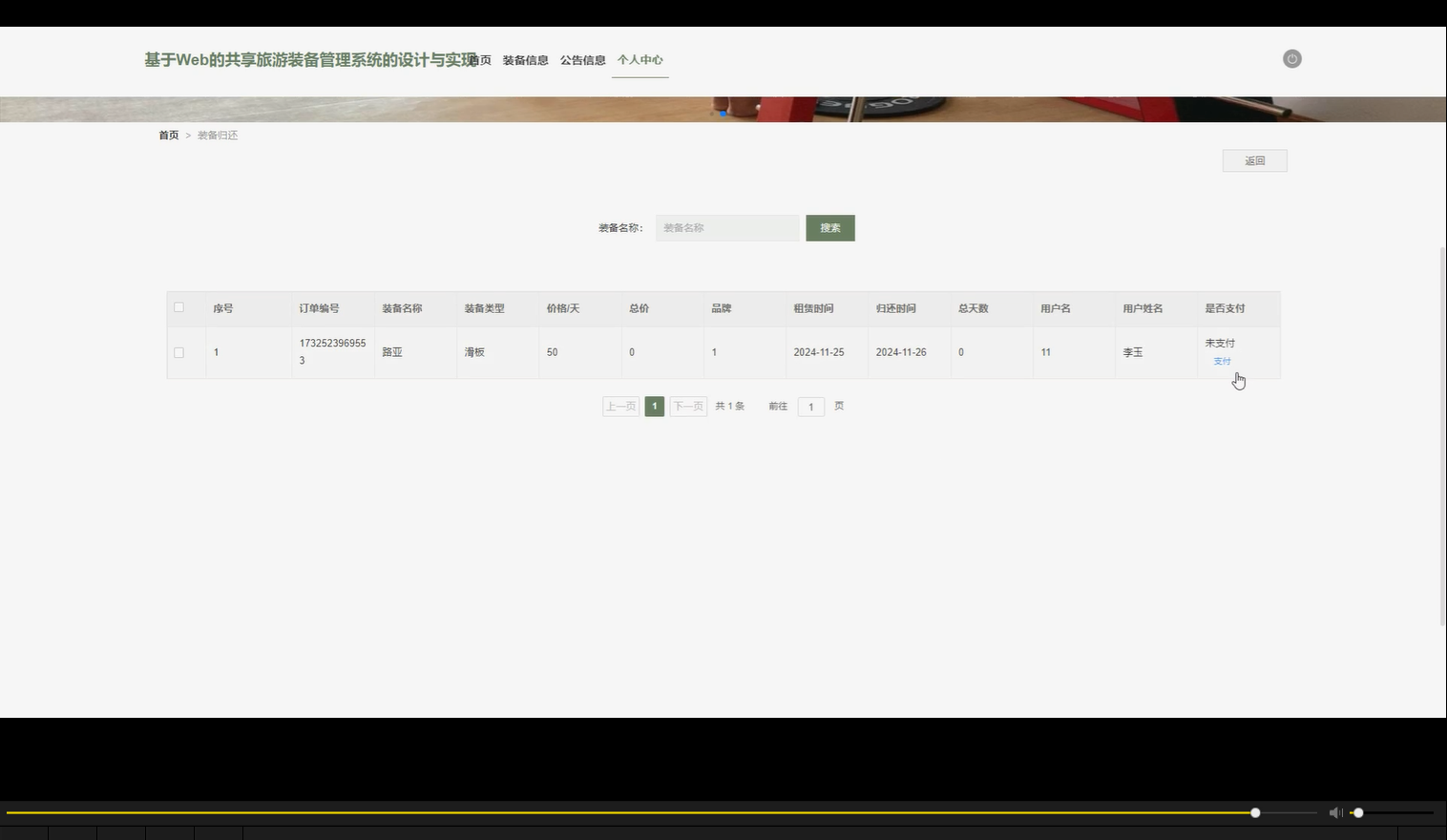Click the 共 1 条 total text
Screen dimensions: 1447x840
(x=730, y=407)
